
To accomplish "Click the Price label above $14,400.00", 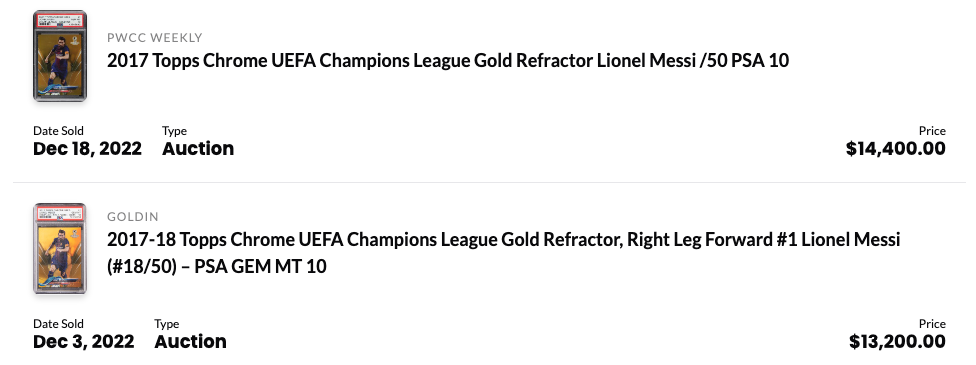I will coord(932,131).
